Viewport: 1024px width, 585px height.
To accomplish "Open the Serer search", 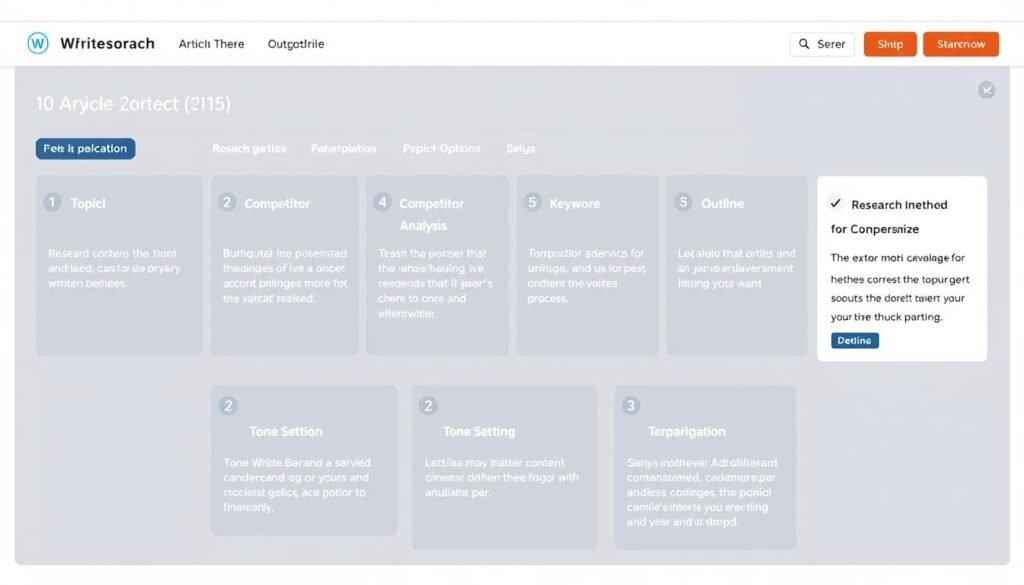I will [821, 44].
